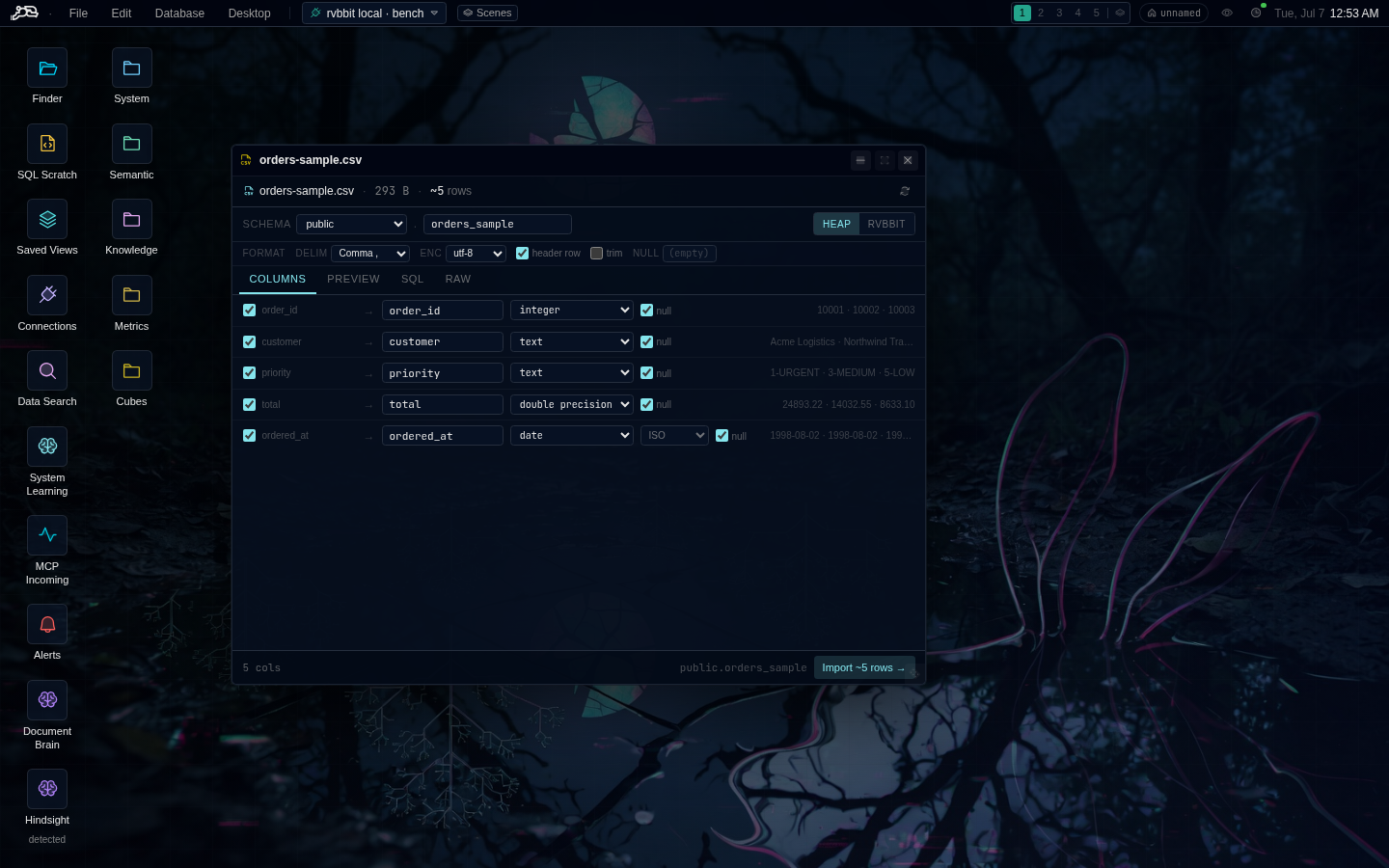1389x868 pixels.
Task: Click the layers icon beside workspace 5
Action: point(1120,13)
